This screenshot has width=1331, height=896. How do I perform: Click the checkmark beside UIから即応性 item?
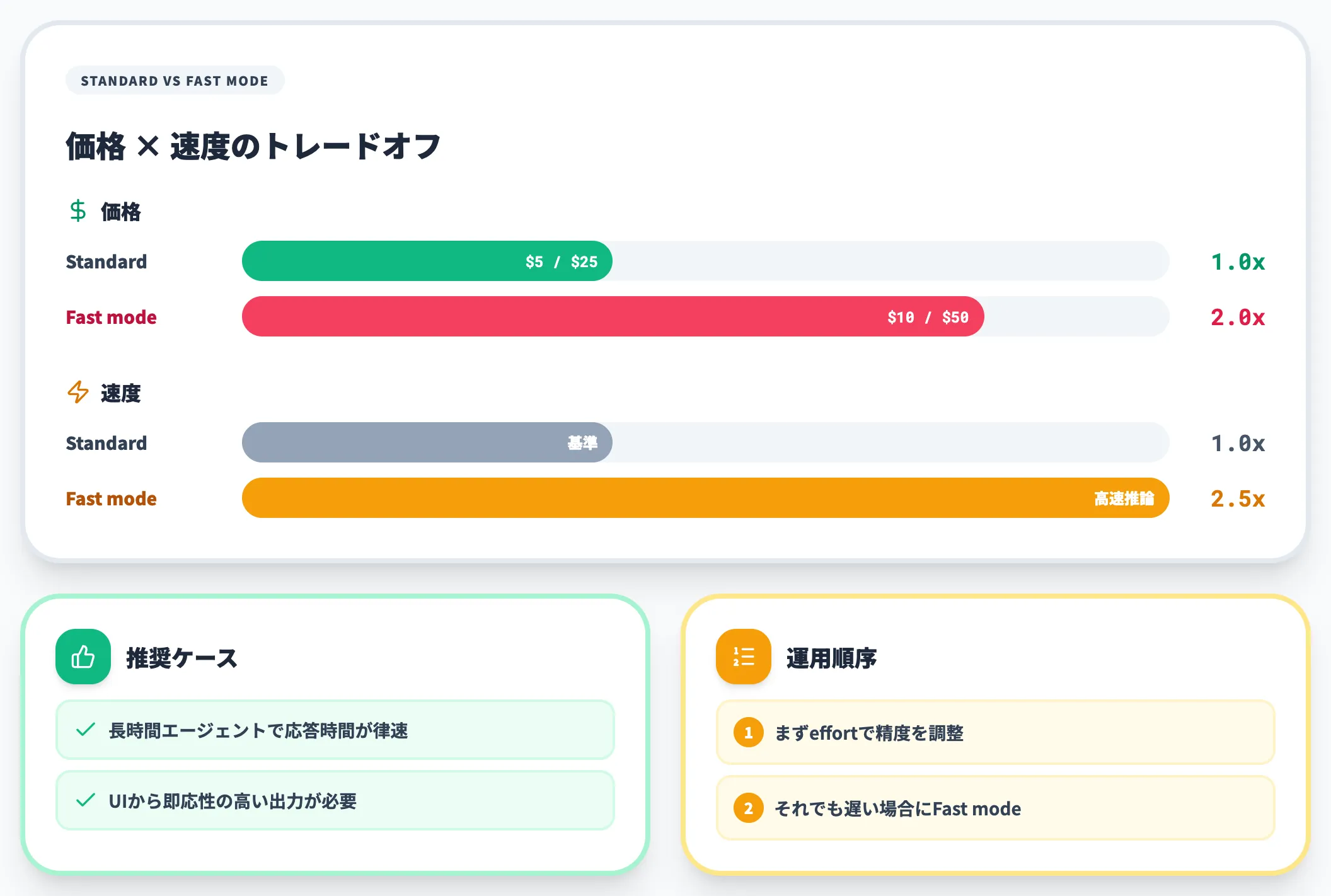86,800
